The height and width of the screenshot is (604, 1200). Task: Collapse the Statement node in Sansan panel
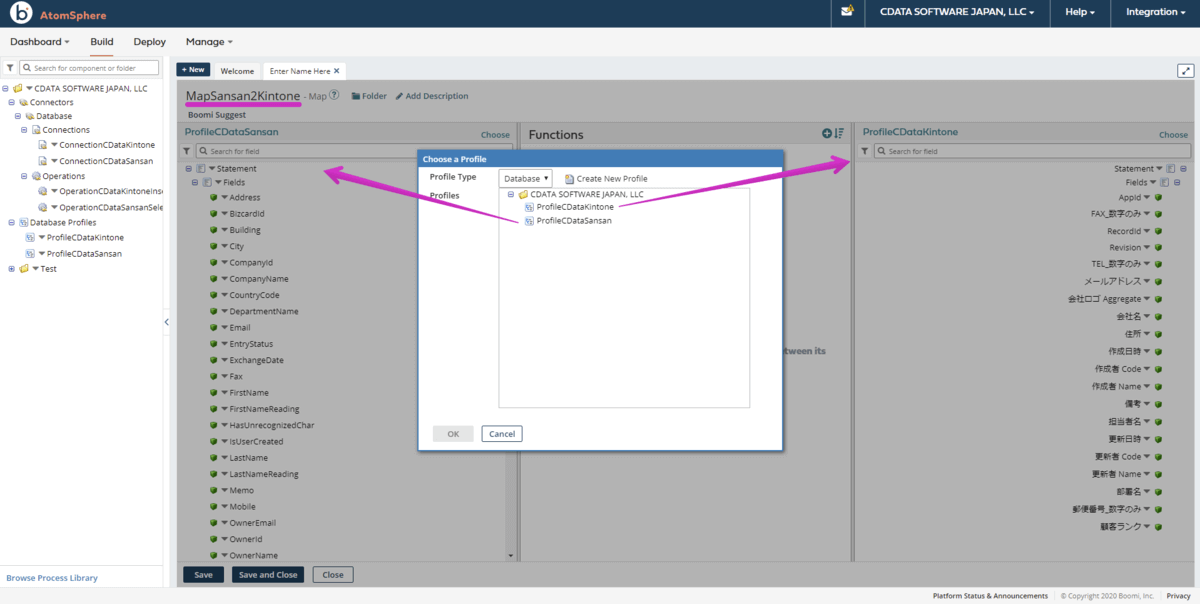pyautogui.click(x=188, y=168)
